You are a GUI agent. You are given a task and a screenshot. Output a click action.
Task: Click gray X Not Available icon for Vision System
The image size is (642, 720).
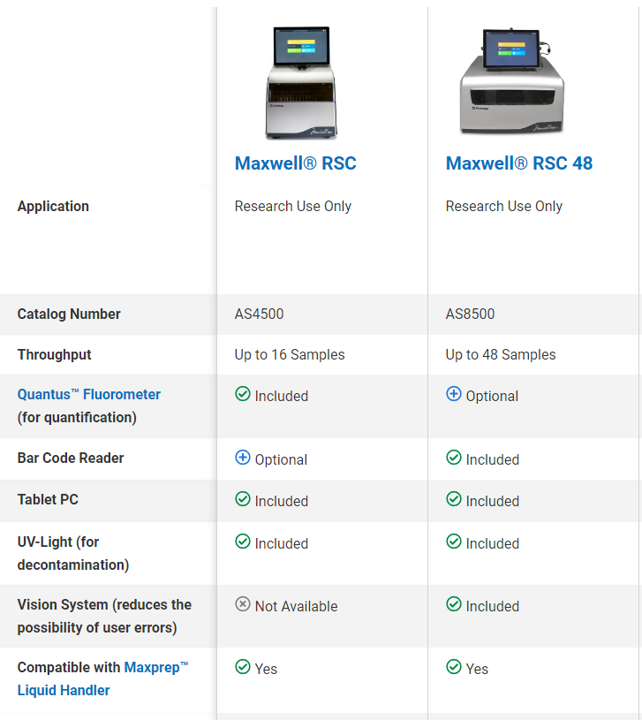(x=242, y=604)
